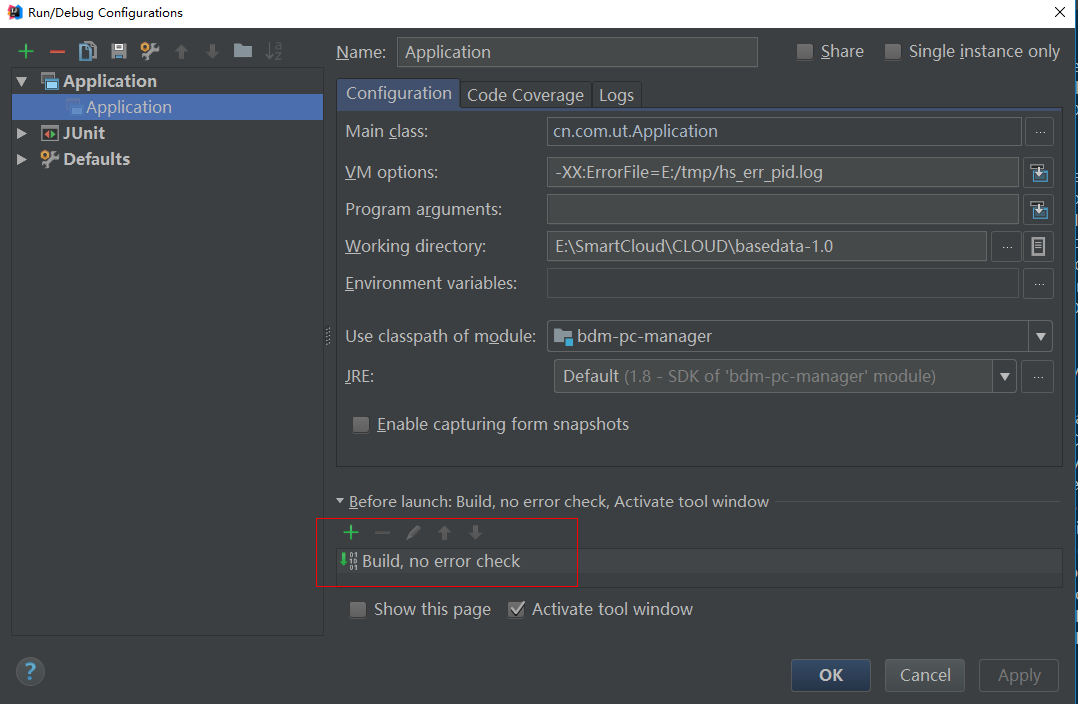Open expanded editor for VM options
The width and height of the screenshot is (1078, 704).
tap(1039, 172)
